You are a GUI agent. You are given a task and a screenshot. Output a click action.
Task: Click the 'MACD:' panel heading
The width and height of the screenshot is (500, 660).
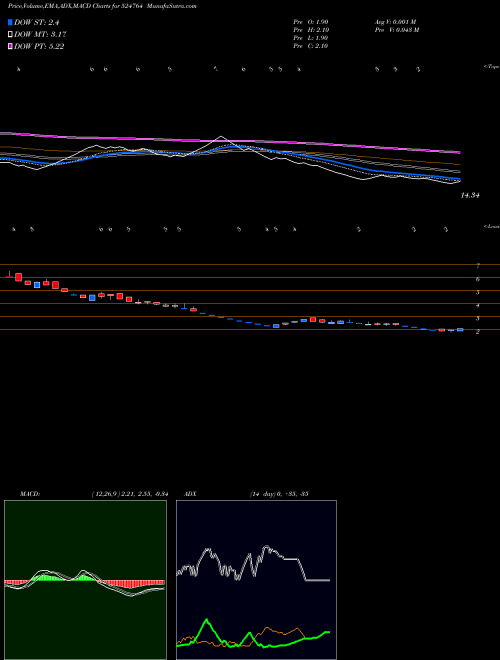[x=30, y=494]
